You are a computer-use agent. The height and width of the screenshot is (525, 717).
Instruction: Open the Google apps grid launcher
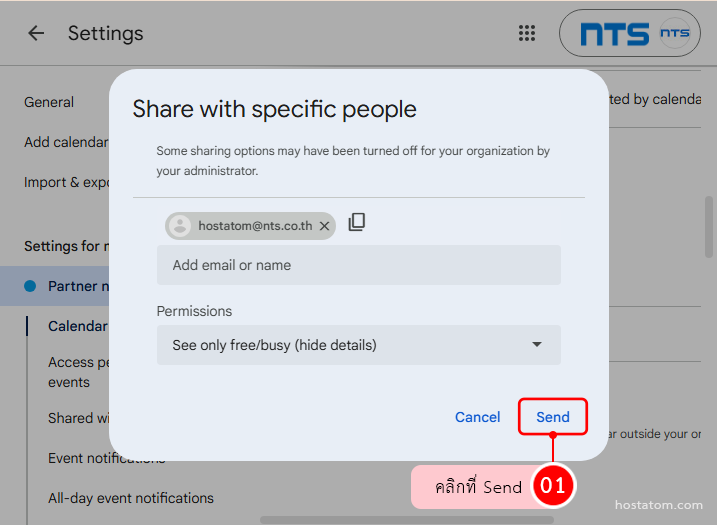click(x=527, y=33)
